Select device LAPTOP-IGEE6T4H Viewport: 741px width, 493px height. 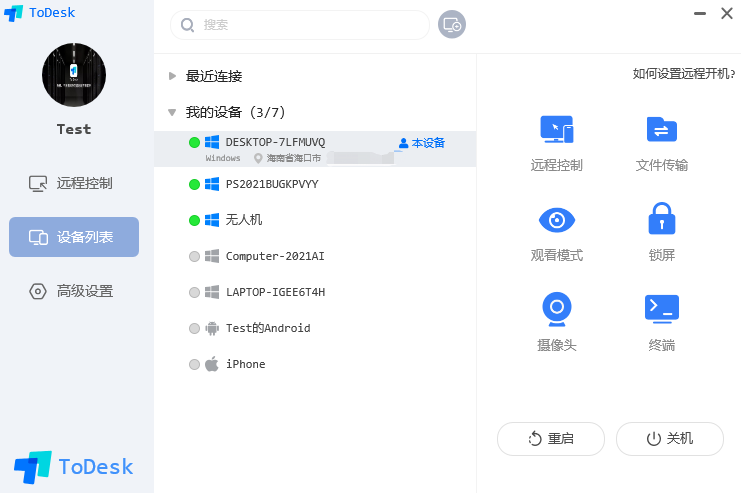point(315,292)
